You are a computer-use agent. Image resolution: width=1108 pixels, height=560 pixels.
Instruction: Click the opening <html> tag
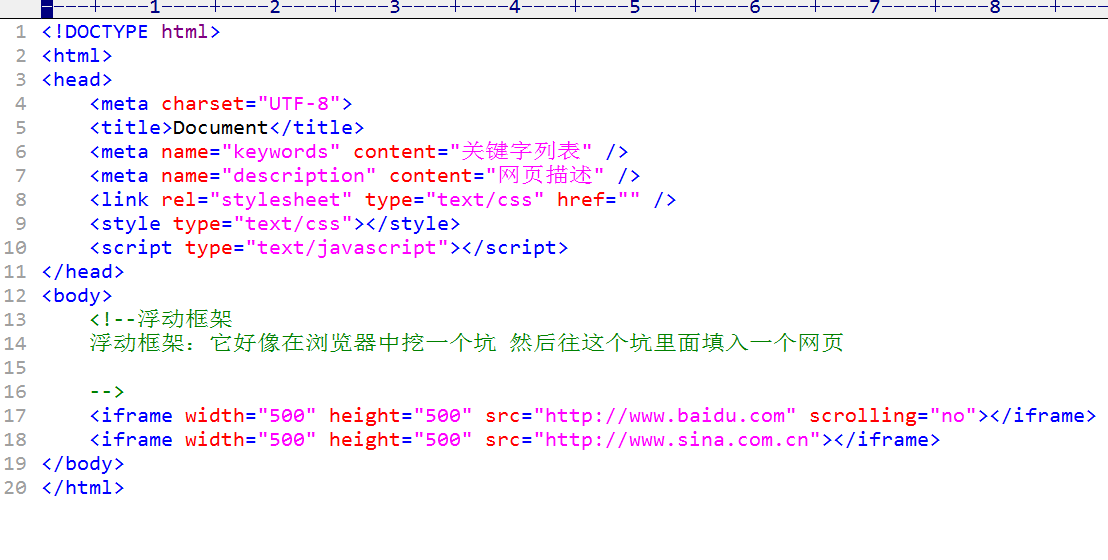(77, 56)
